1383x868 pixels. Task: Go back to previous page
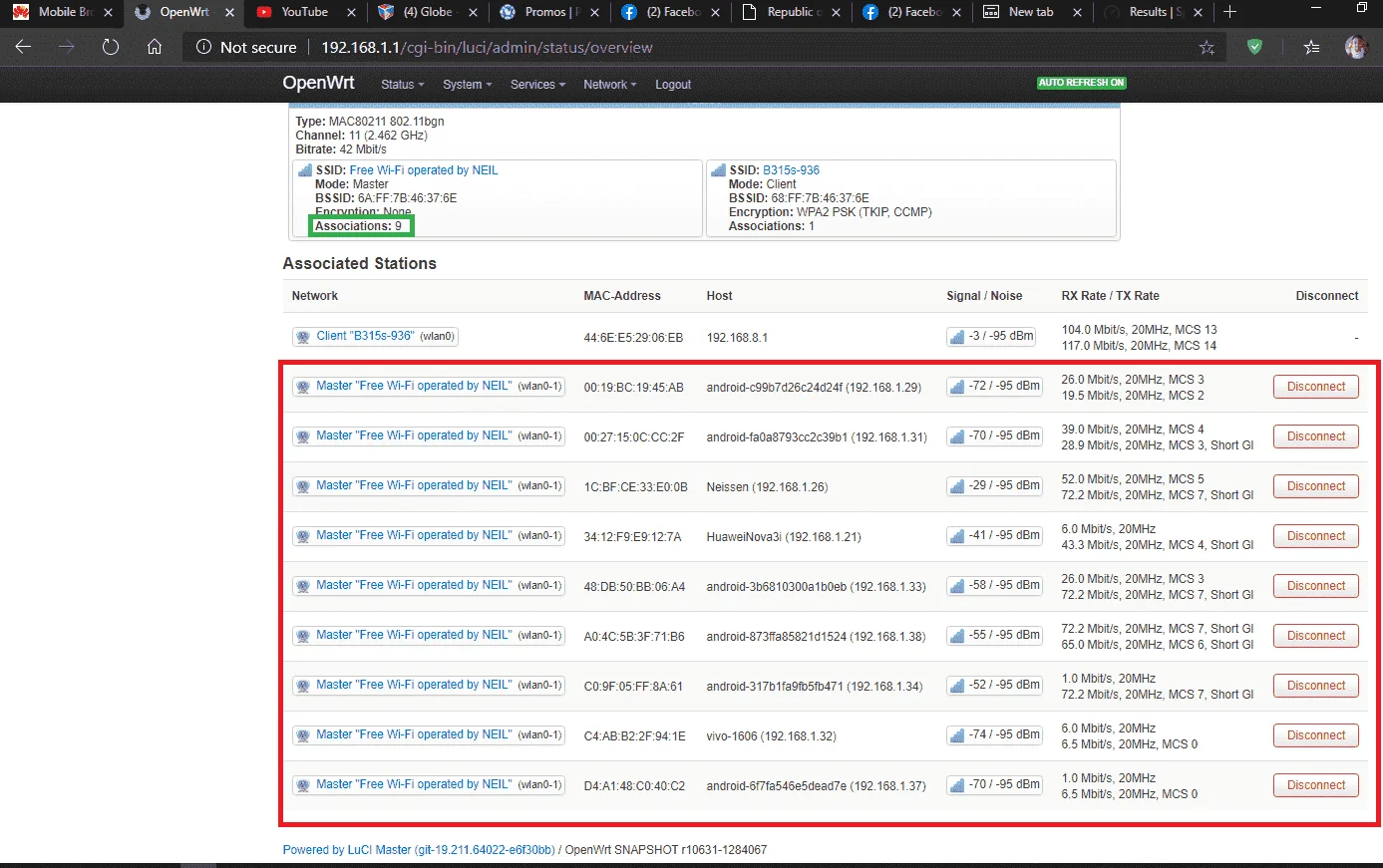point(24,47)
